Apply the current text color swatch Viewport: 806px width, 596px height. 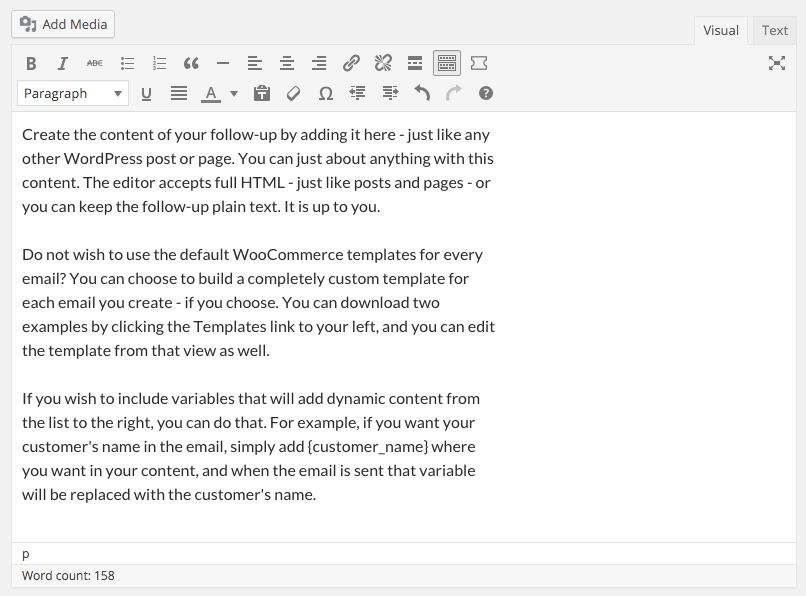(210, 93)
